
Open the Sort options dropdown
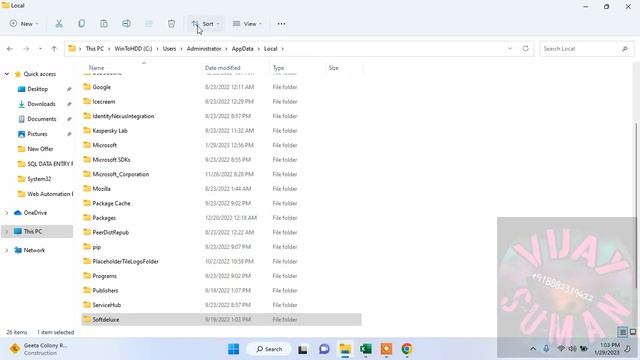pyautogui.click(x=206, y=24)
